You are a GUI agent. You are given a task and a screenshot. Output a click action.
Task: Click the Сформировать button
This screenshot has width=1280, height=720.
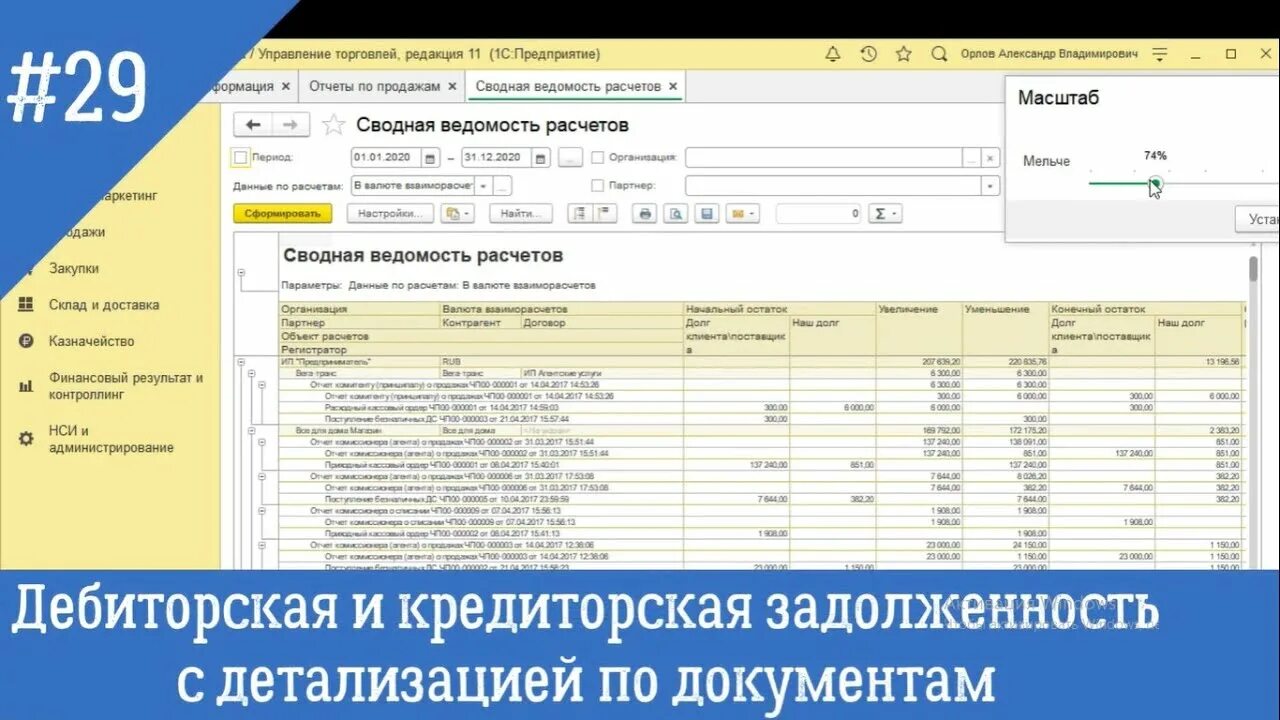(281, 213)
